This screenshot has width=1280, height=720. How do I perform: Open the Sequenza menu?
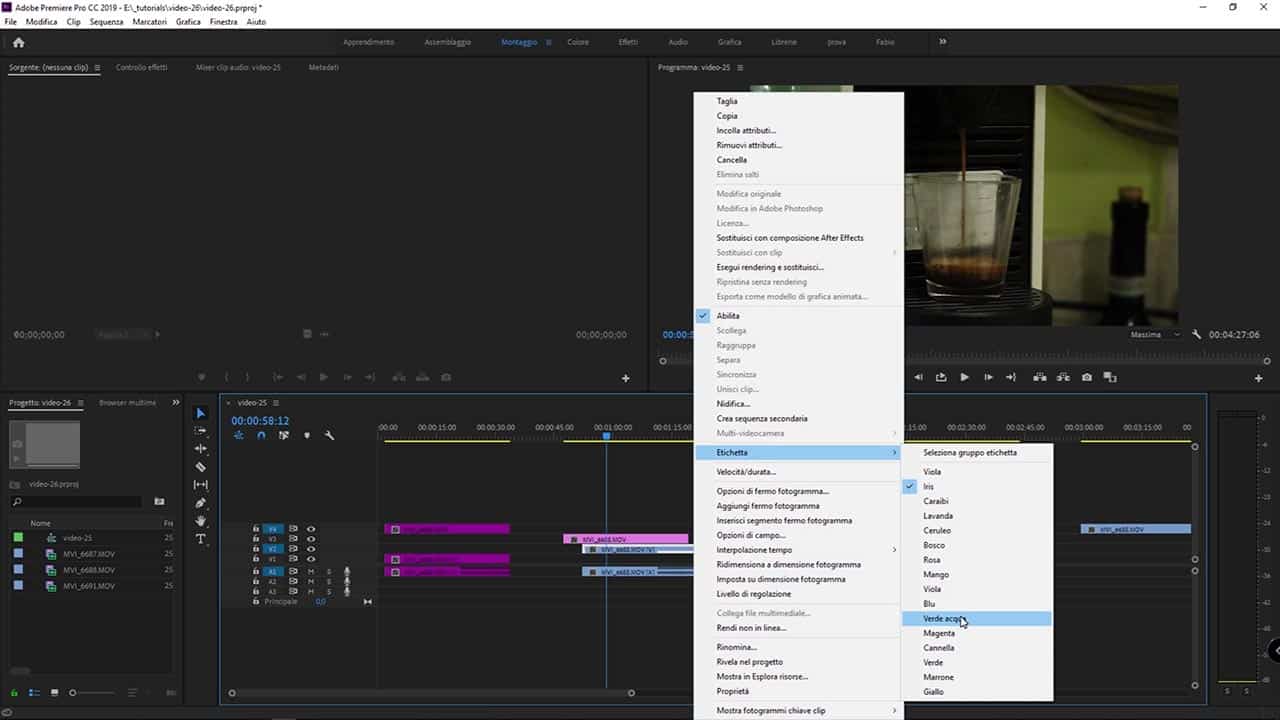(106, 22)
